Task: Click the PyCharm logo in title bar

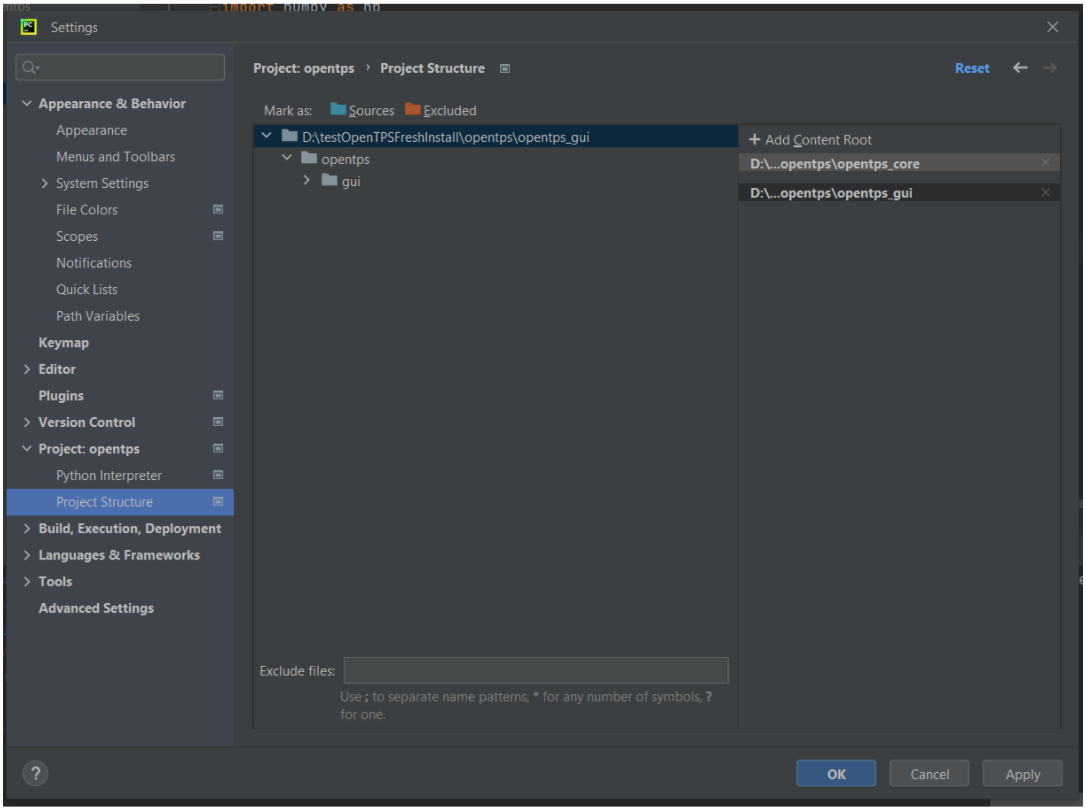Action: [28, 27]
